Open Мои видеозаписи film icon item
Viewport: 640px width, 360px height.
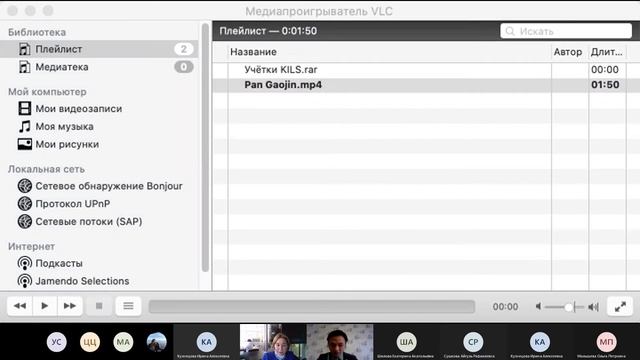(70, 109)
